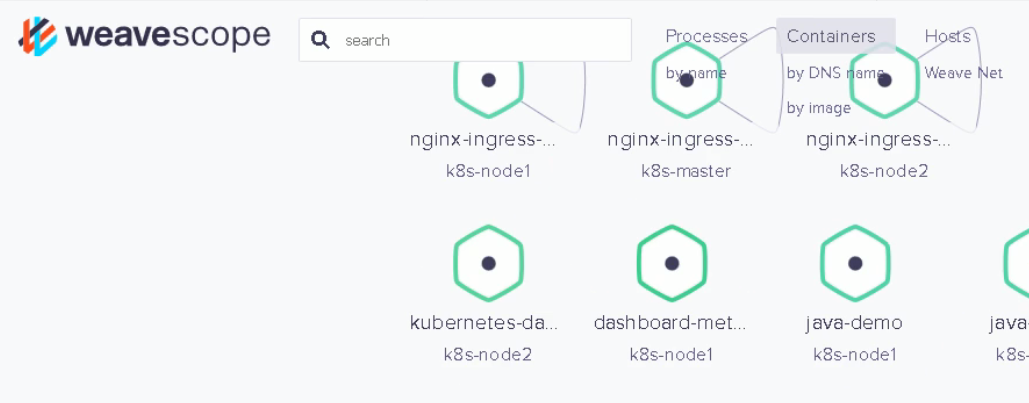The width and height of the screenshot is (1029, 403).
Task: Select nginx-ingress hexagon node on k8s-node2
Action: click(x=884, y=81)
